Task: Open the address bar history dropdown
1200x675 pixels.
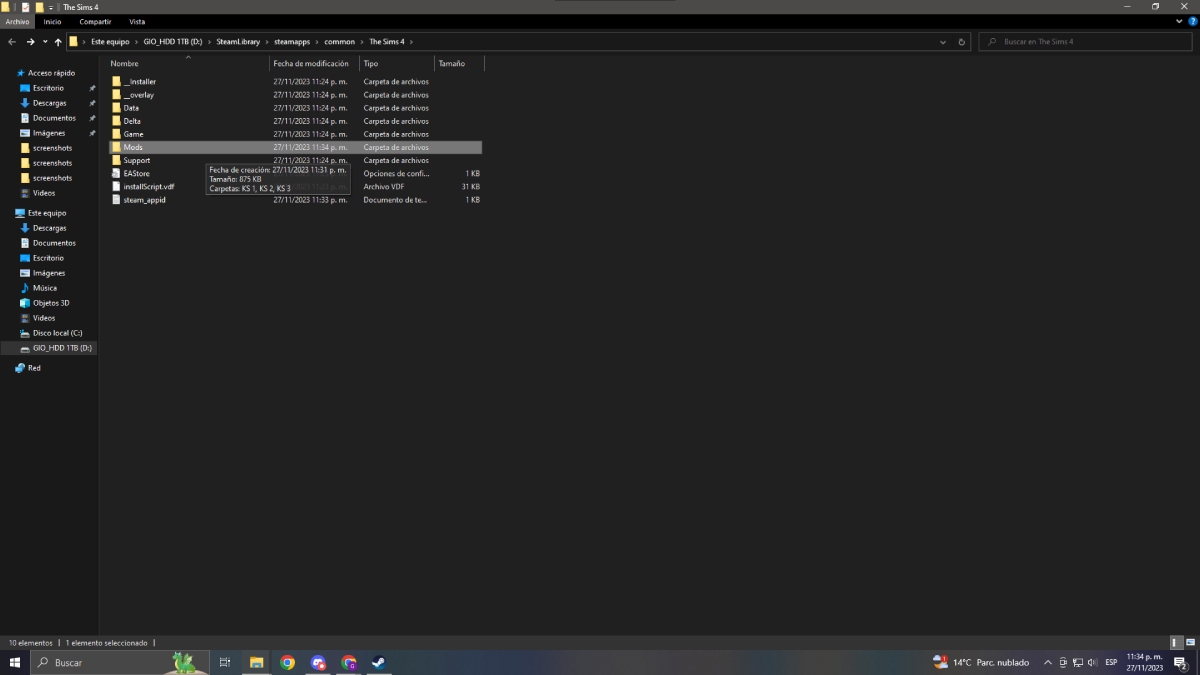Action: (x=942, y=42)
